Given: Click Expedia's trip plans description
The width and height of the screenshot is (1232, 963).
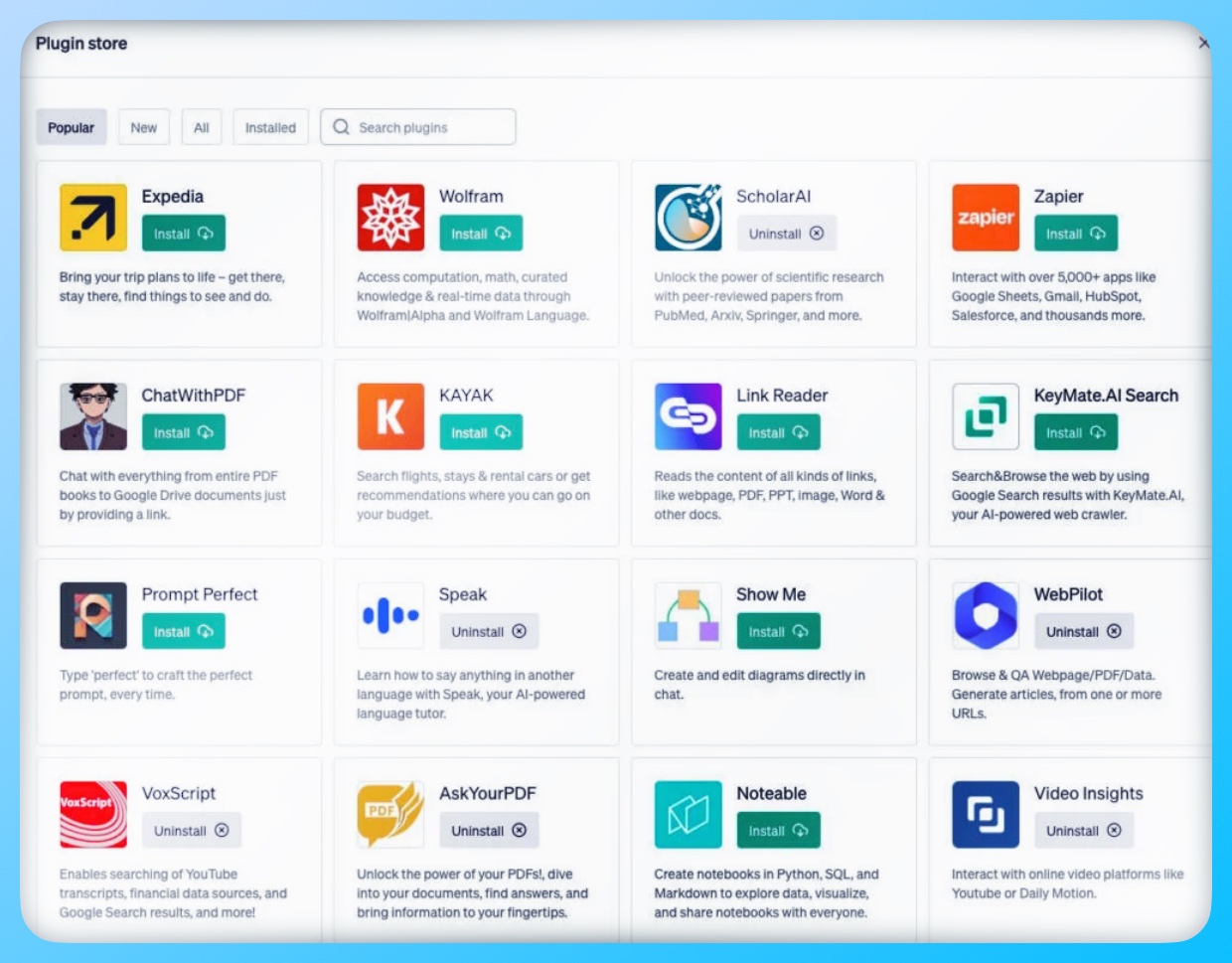Looking at the screenshot, I should pyautogui.click(x=172, y=286).
